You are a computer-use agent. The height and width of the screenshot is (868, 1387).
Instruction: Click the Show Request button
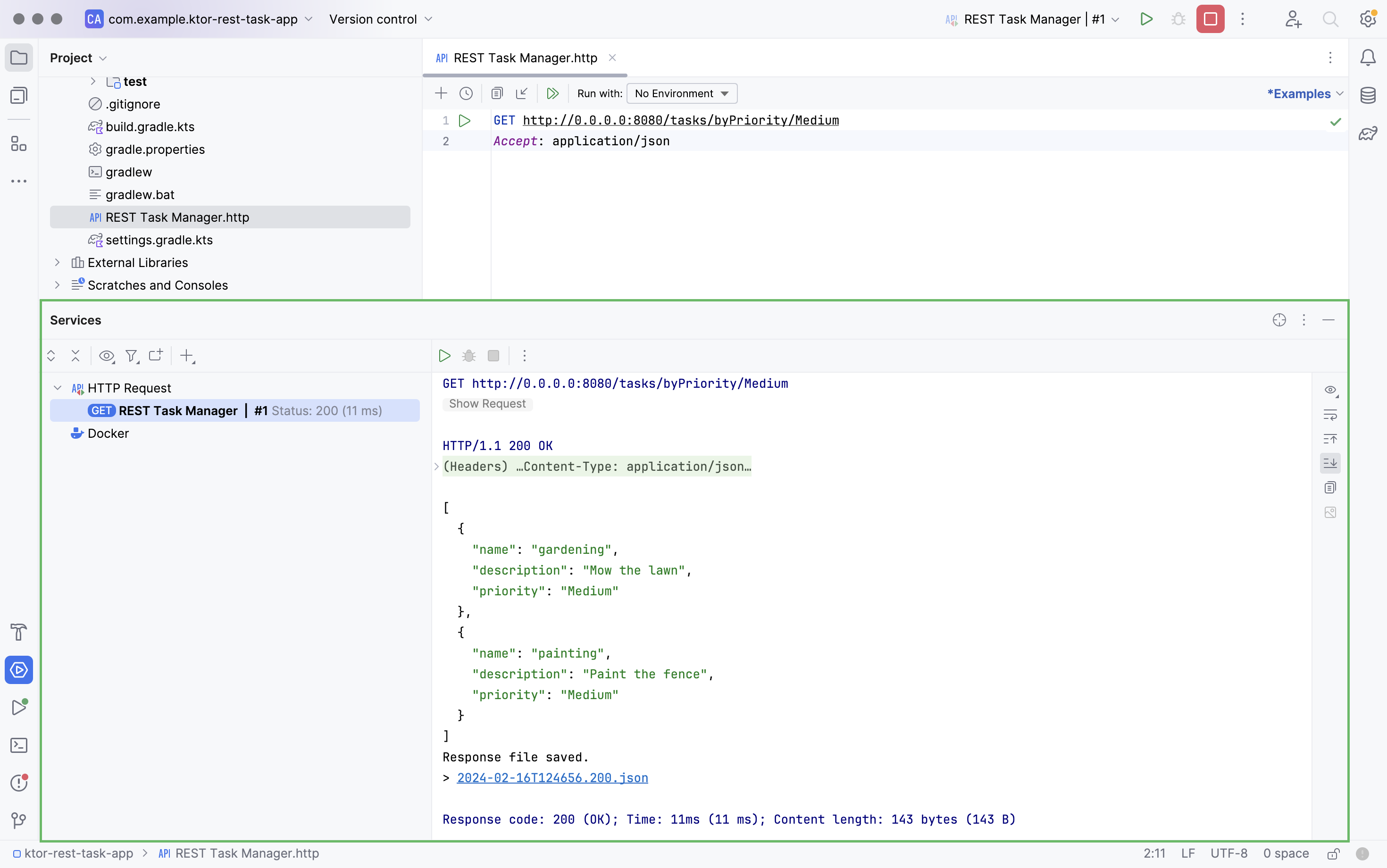(x=487, y=404)
